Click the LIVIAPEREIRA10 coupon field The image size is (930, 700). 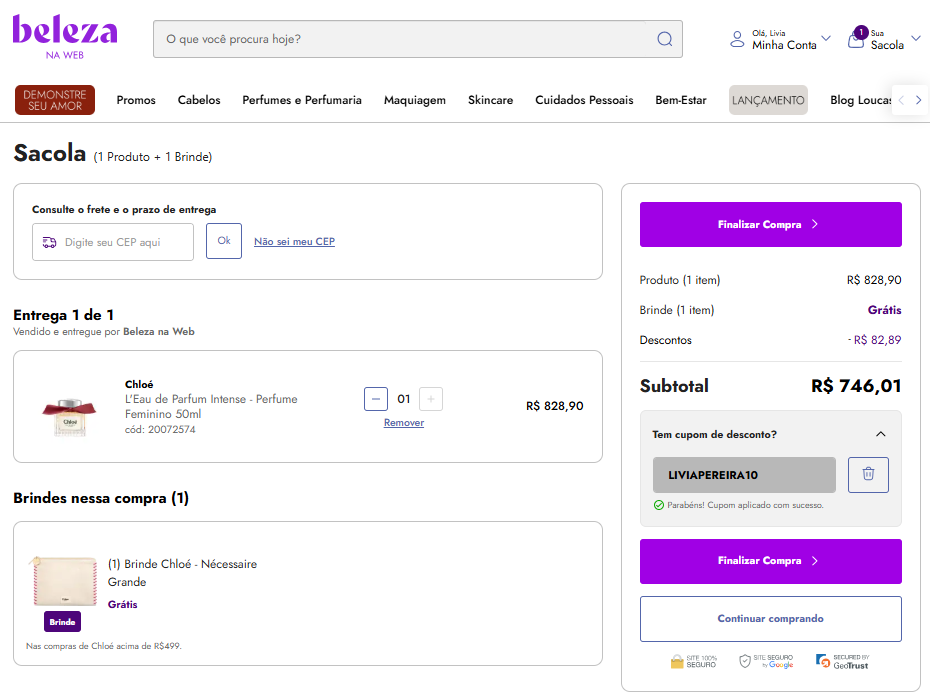744,475
